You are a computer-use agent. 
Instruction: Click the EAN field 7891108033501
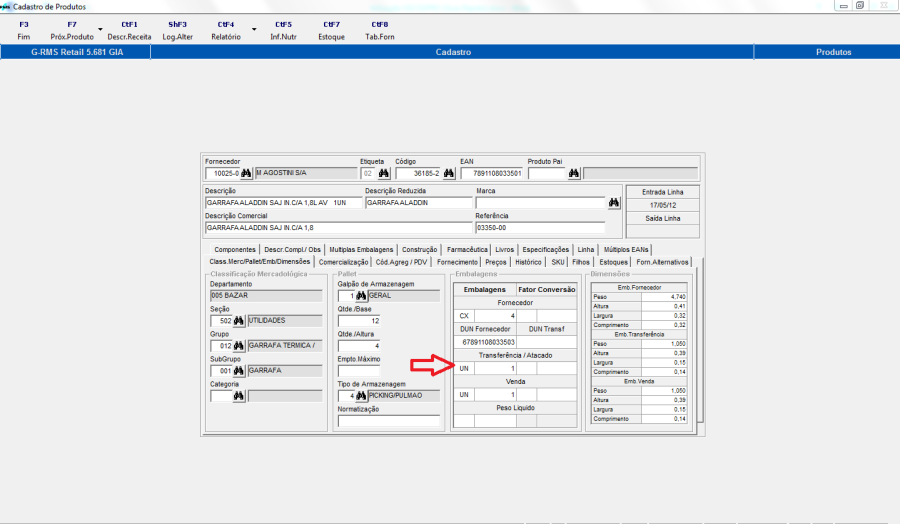491,173
